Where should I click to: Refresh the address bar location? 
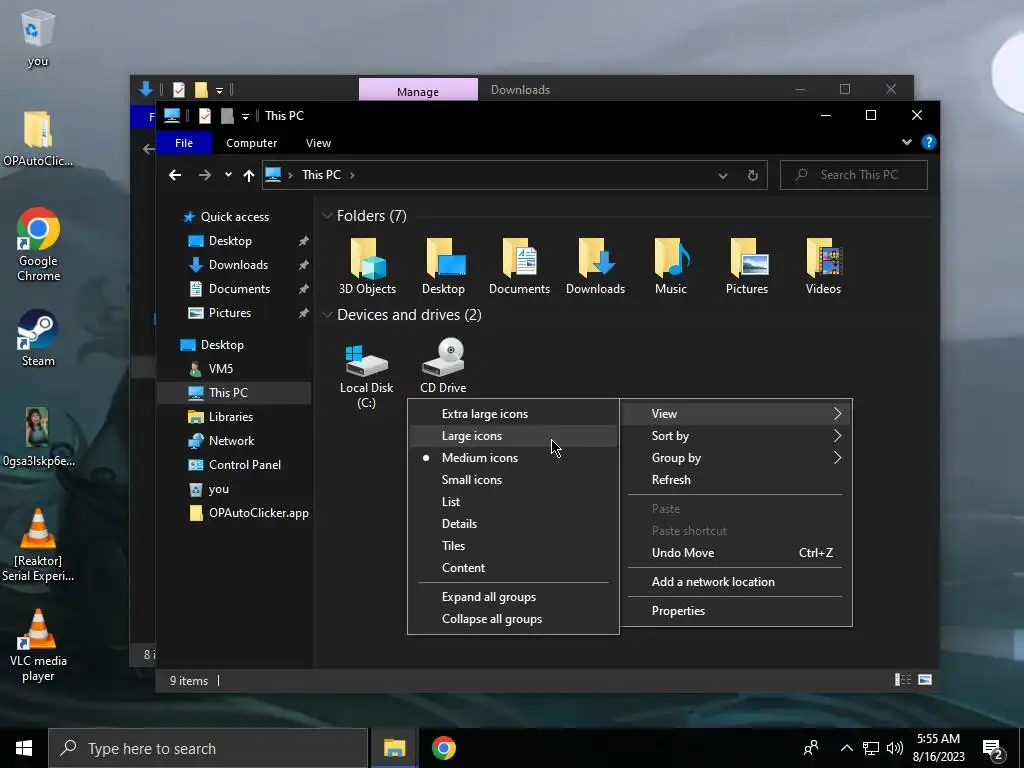(752, 175)
